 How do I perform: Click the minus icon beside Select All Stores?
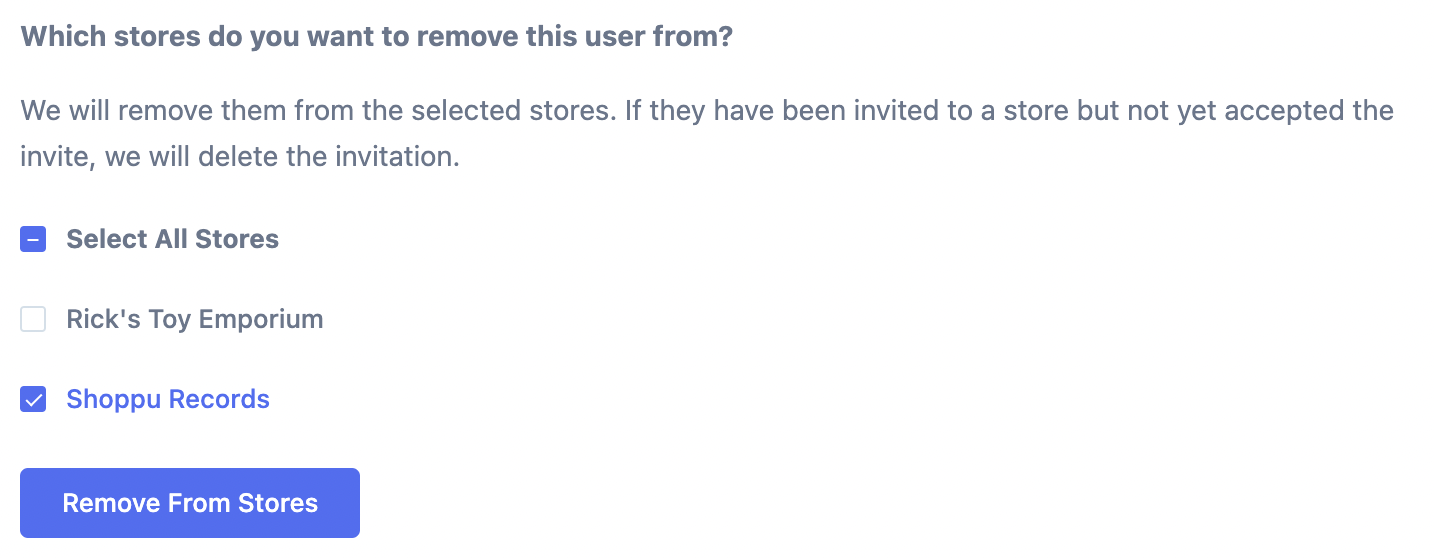33,240
